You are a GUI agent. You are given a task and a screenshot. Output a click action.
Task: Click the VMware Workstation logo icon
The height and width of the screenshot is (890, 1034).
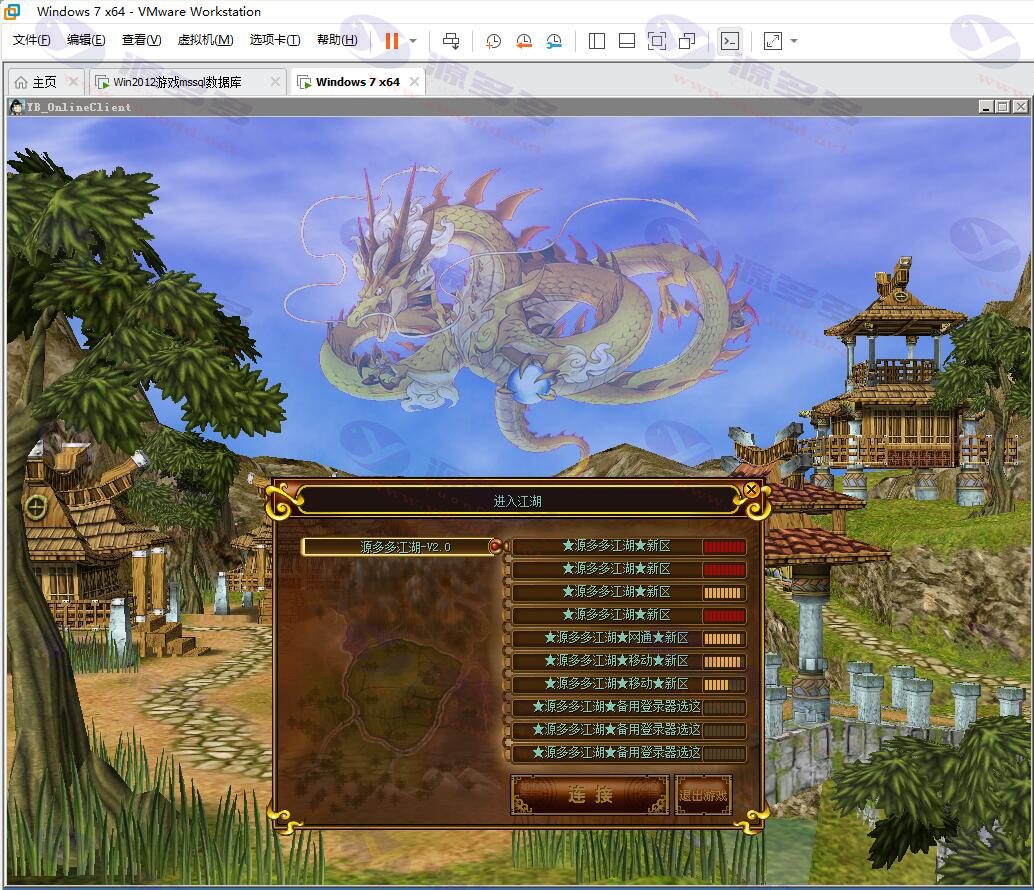coord(12,11)
